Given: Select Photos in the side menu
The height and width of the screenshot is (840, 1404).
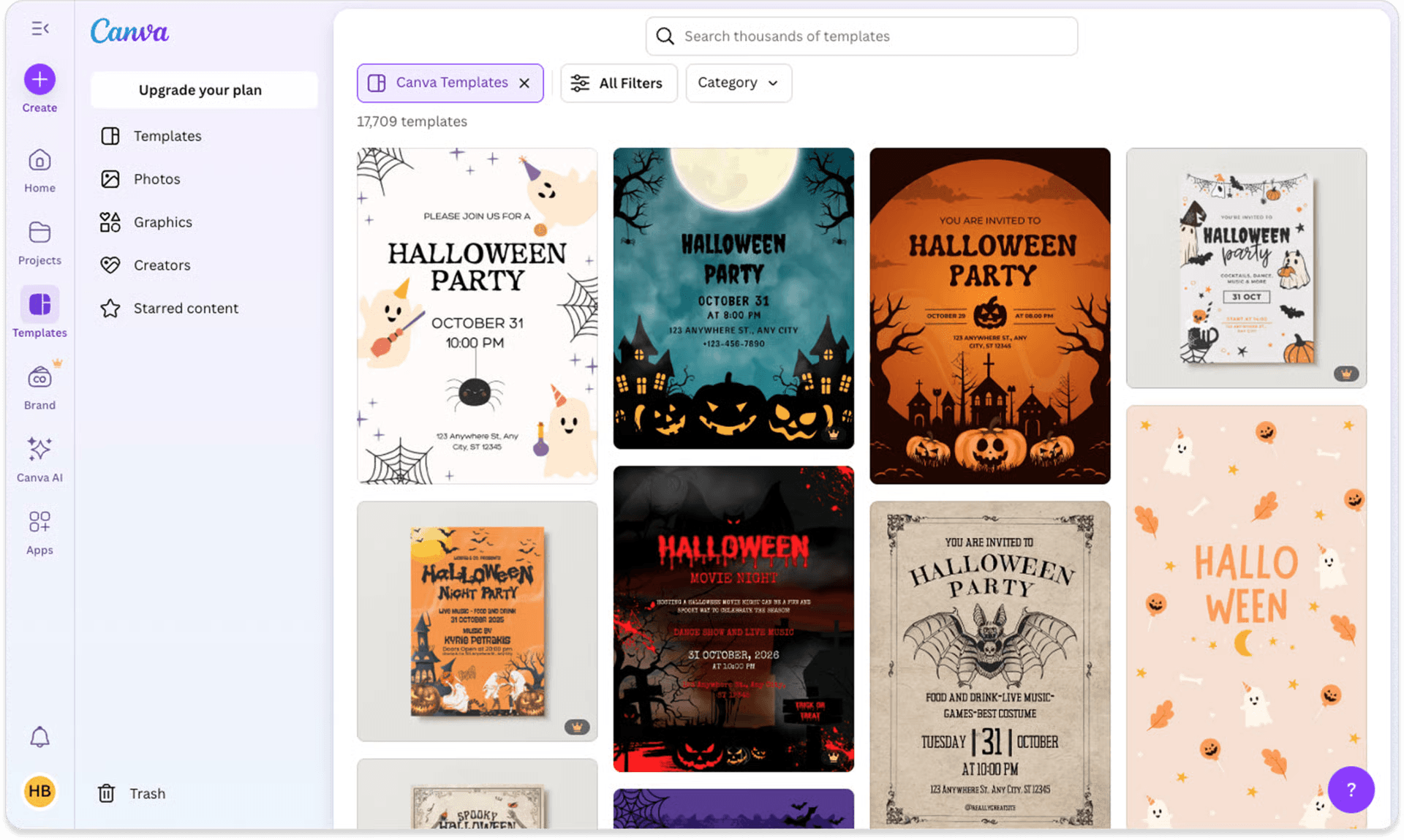Looking at the screenshot, I should pos(156,178).
